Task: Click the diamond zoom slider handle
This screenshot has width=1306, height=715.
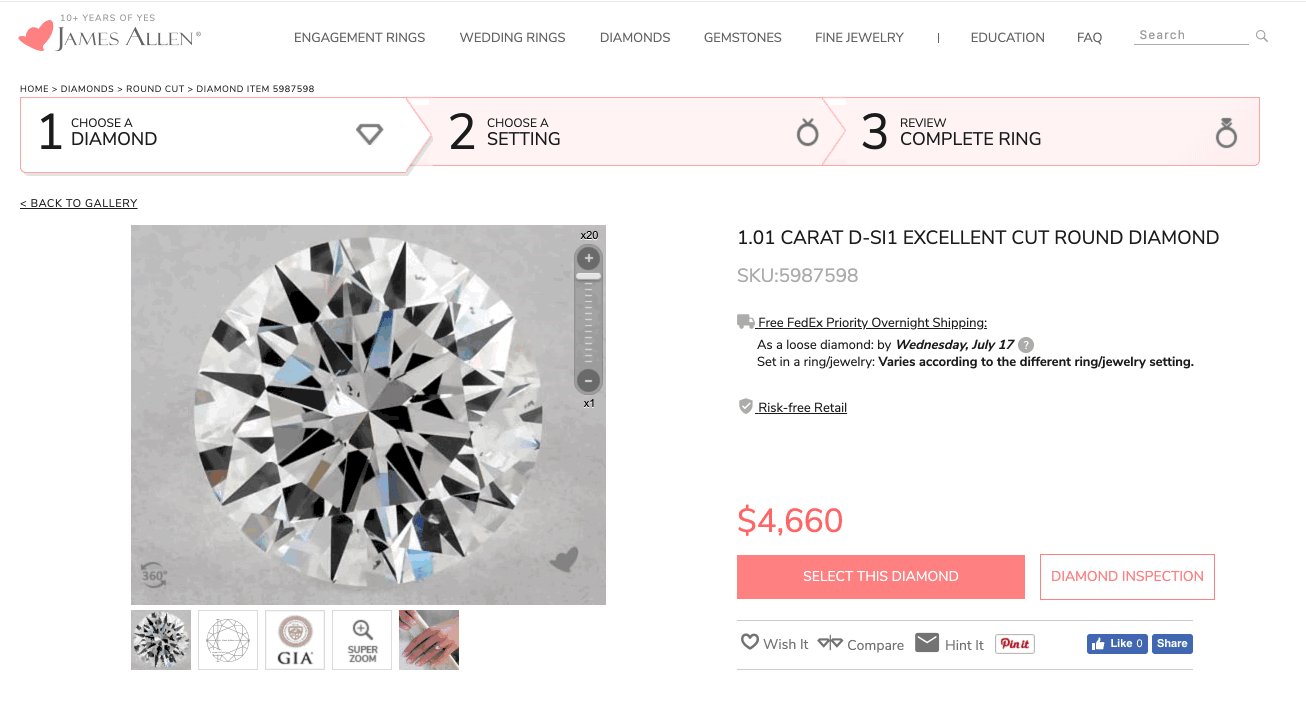Action: pos(589,276)
